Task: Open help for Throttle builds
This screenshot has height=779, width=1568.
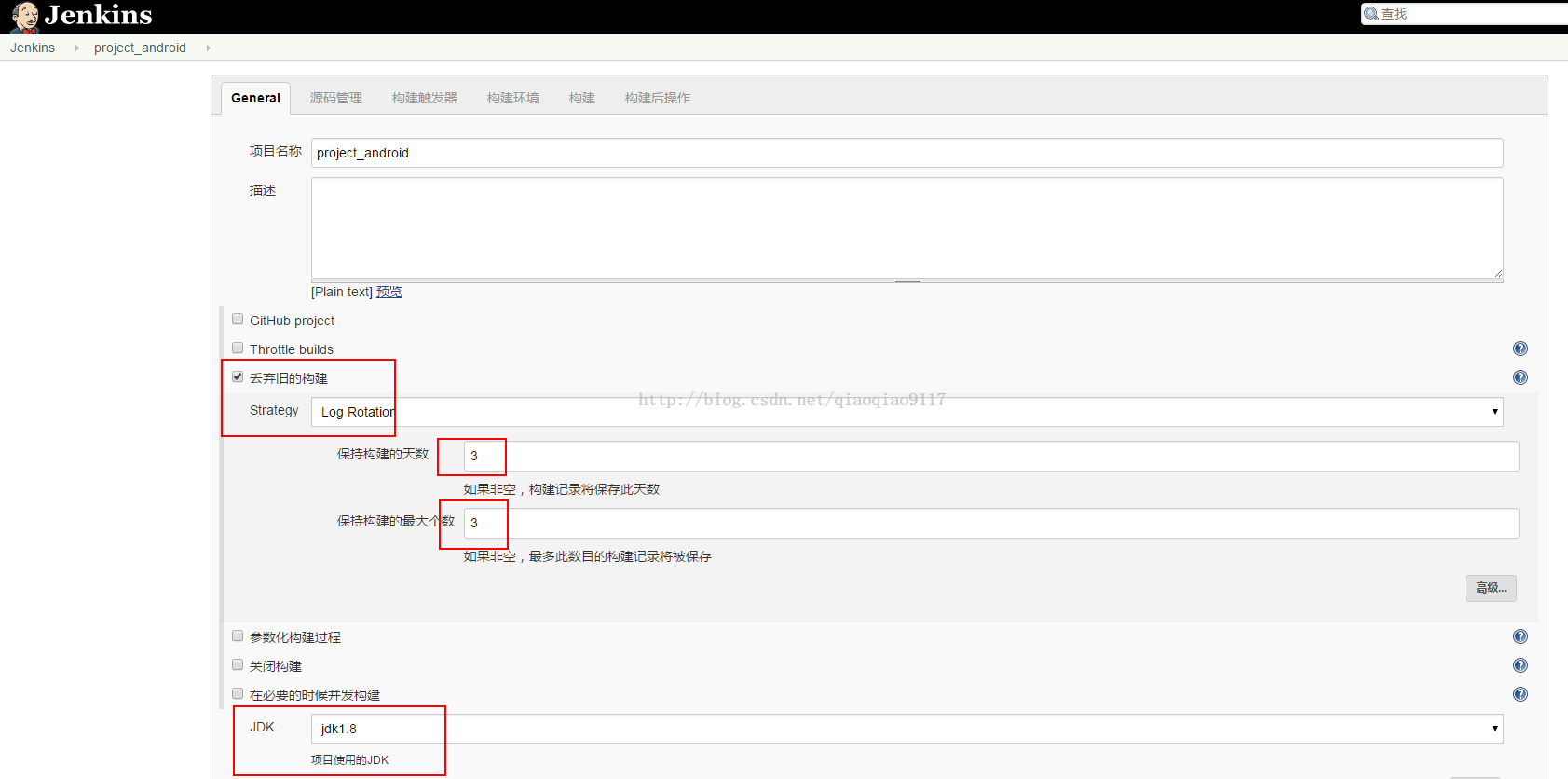Action: pyautogui.click(x=1520, y=348)
